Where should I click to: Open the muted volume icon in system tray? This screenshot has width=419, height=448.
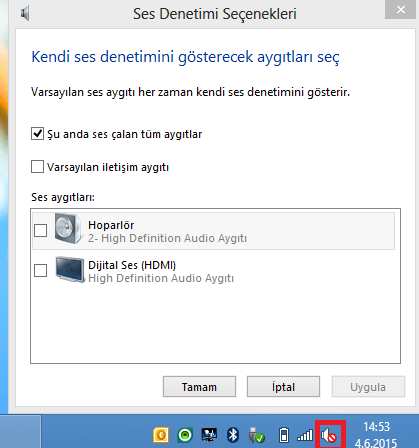tap(329, 435)
